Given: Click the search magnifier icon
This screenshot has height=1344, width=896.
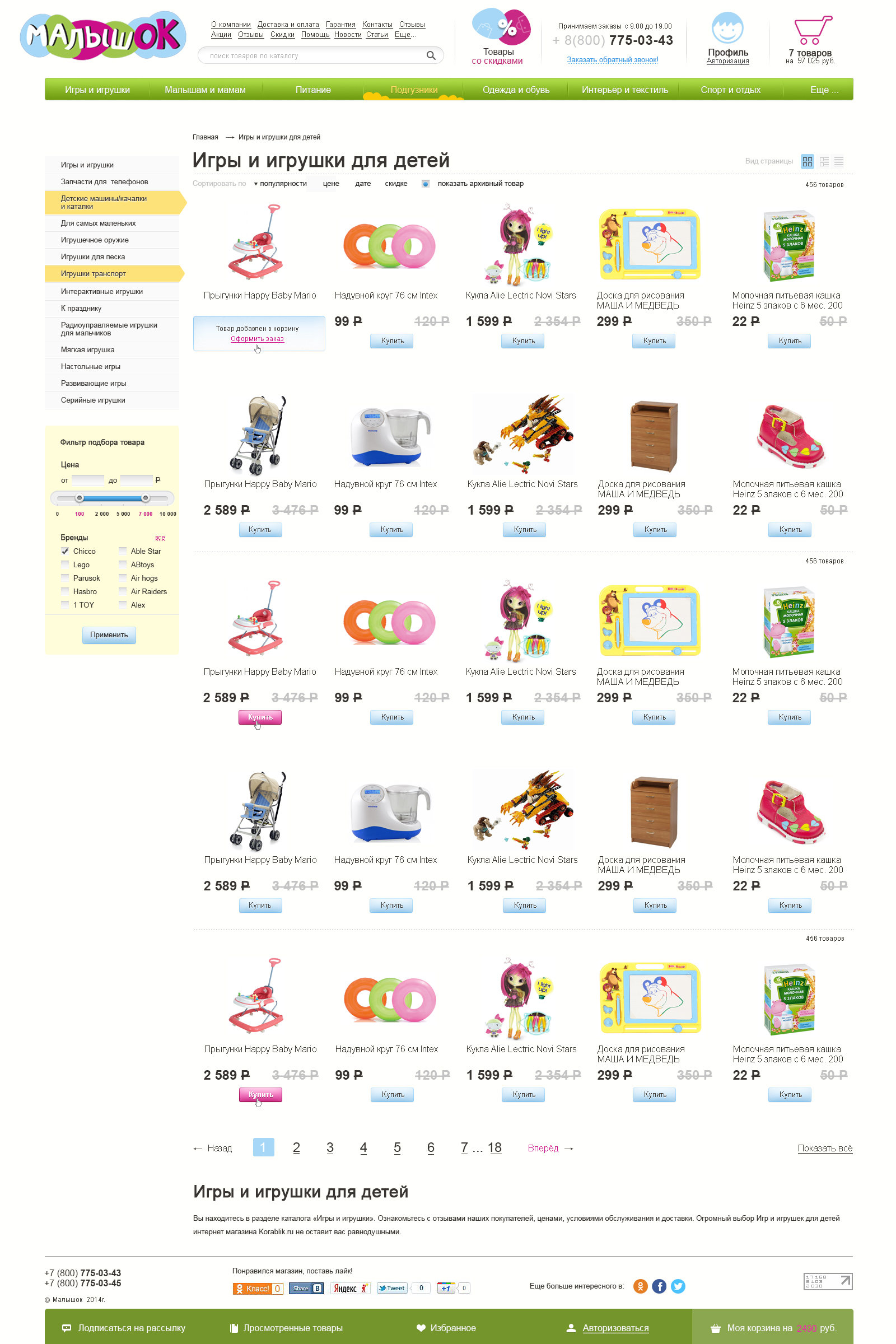Looking at the screenshot, I should pyautogui.click(x=431, y=55).
